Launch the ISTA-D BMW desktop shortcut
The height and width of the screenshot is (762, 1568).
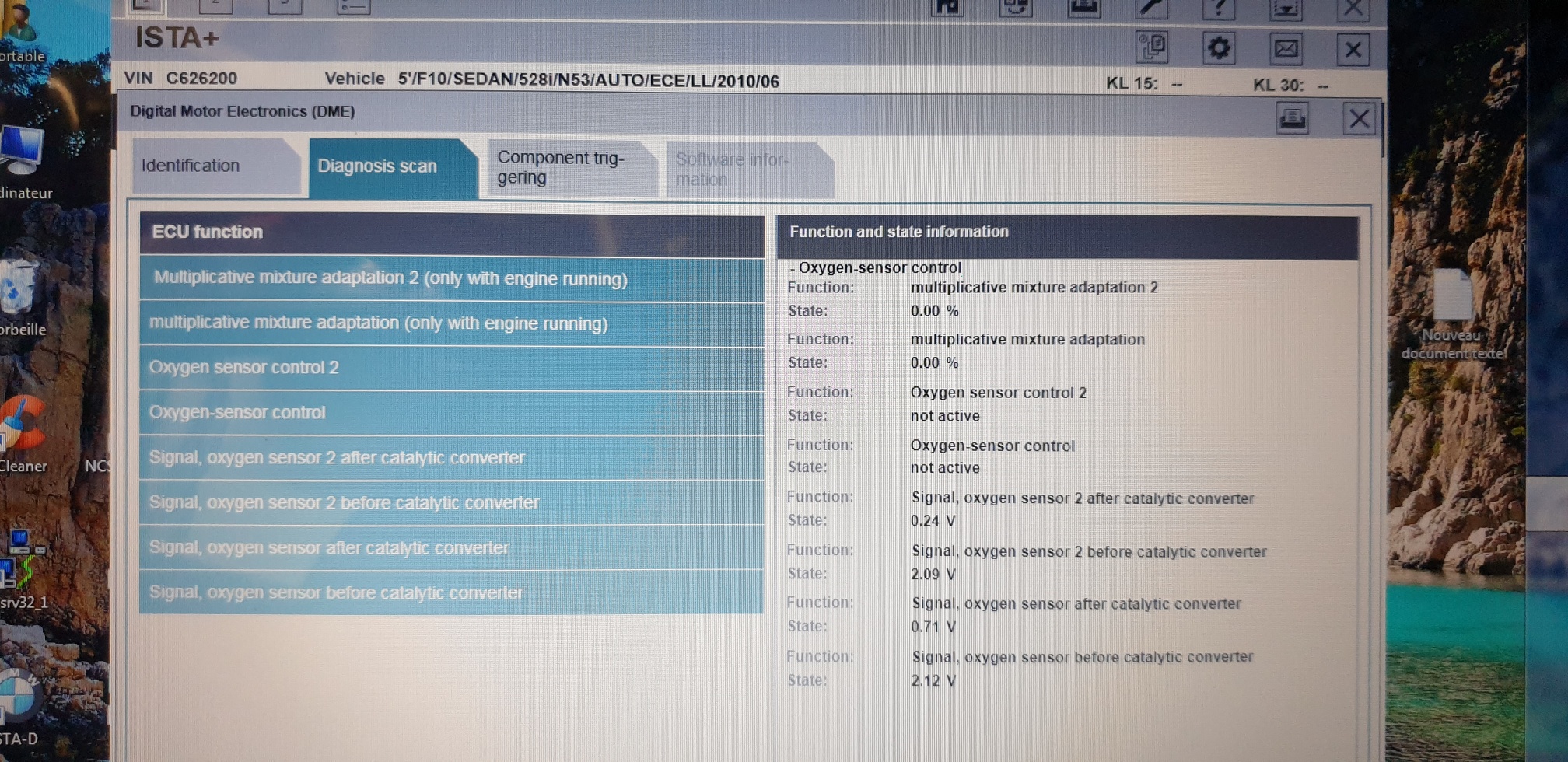[19, 706]
